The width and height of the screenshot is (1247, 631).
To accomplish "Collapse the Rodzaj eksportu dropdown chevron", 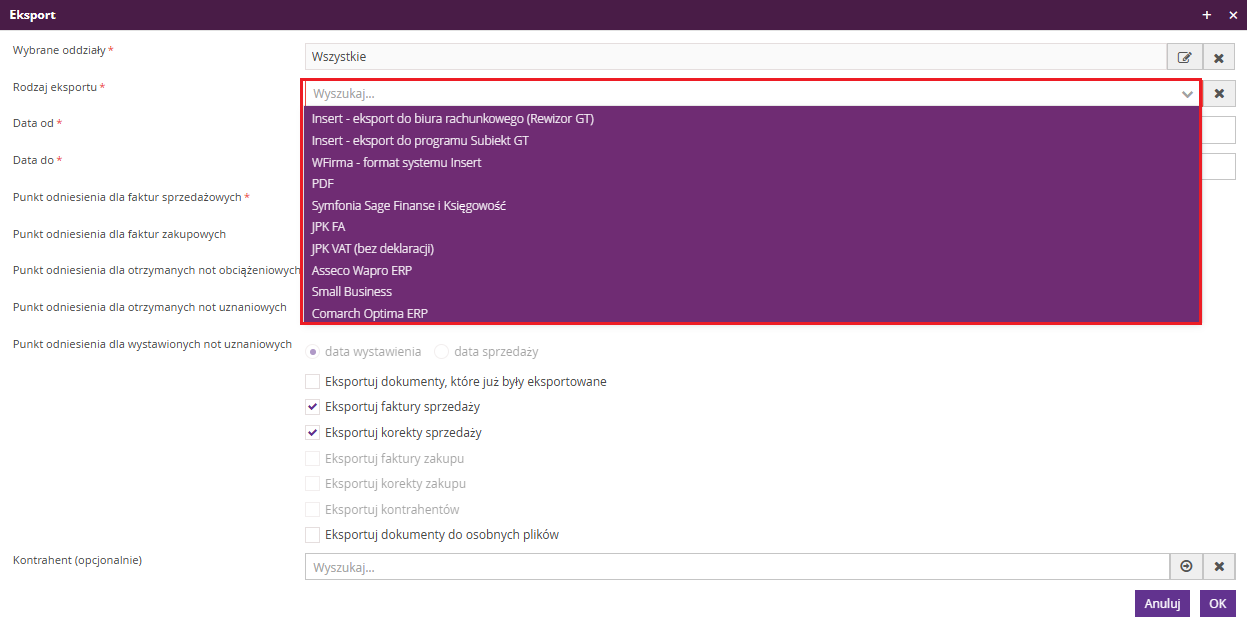I will pyautogui.click(x=1187, y=94).
